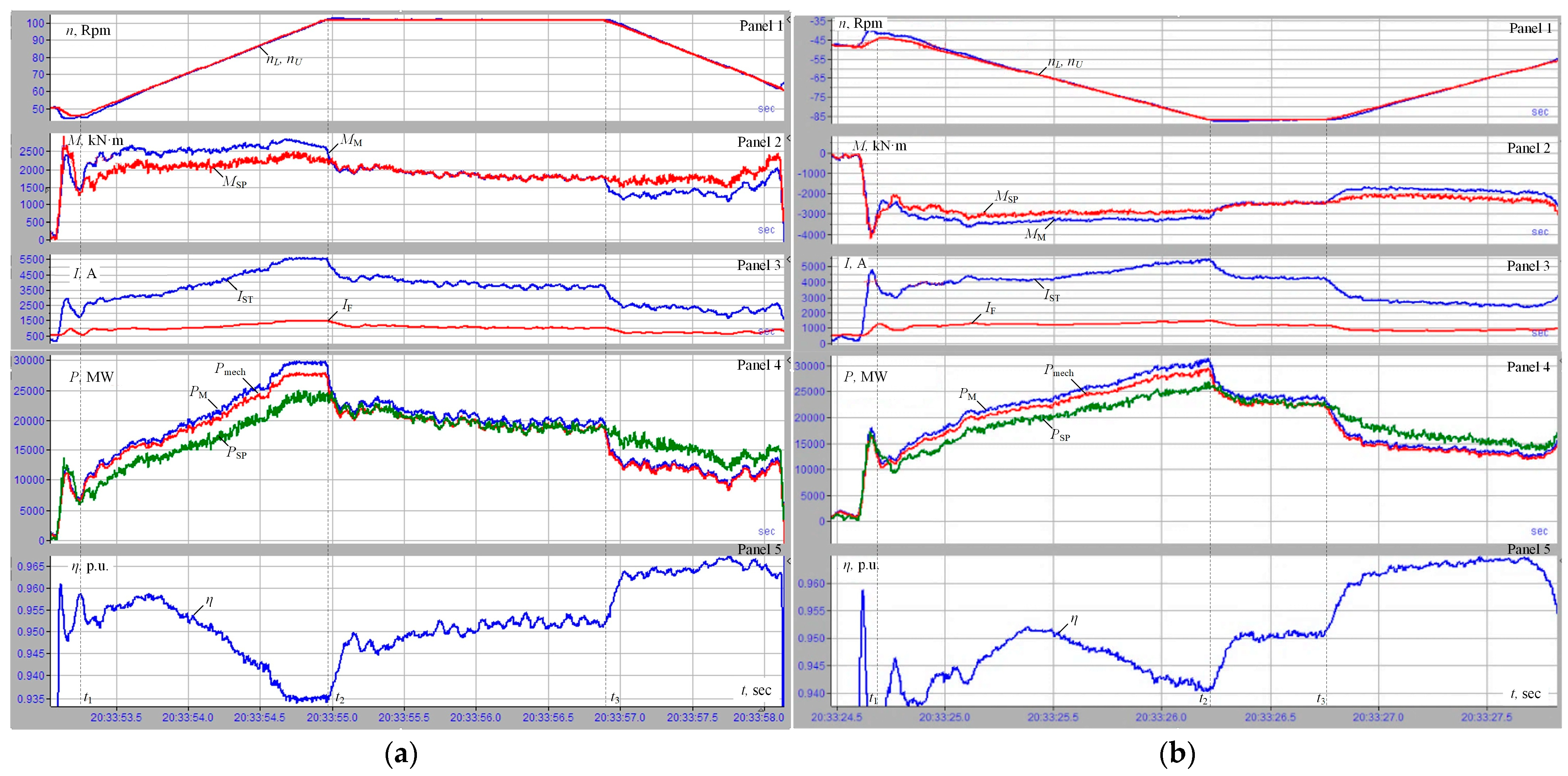The image size is (1568, 776).
Task: Click the 'sec' unit label in (b) Panel 4
Action: (1539, 531)
